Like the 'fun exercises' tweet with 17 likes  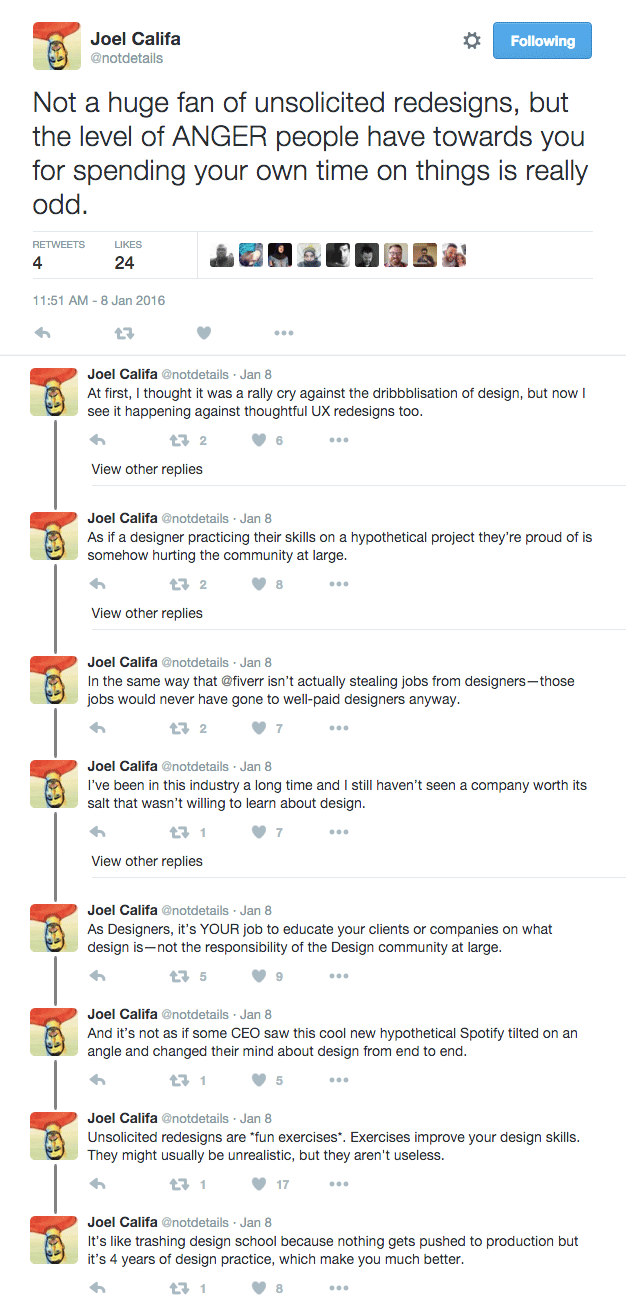[x=259, y=1184]
